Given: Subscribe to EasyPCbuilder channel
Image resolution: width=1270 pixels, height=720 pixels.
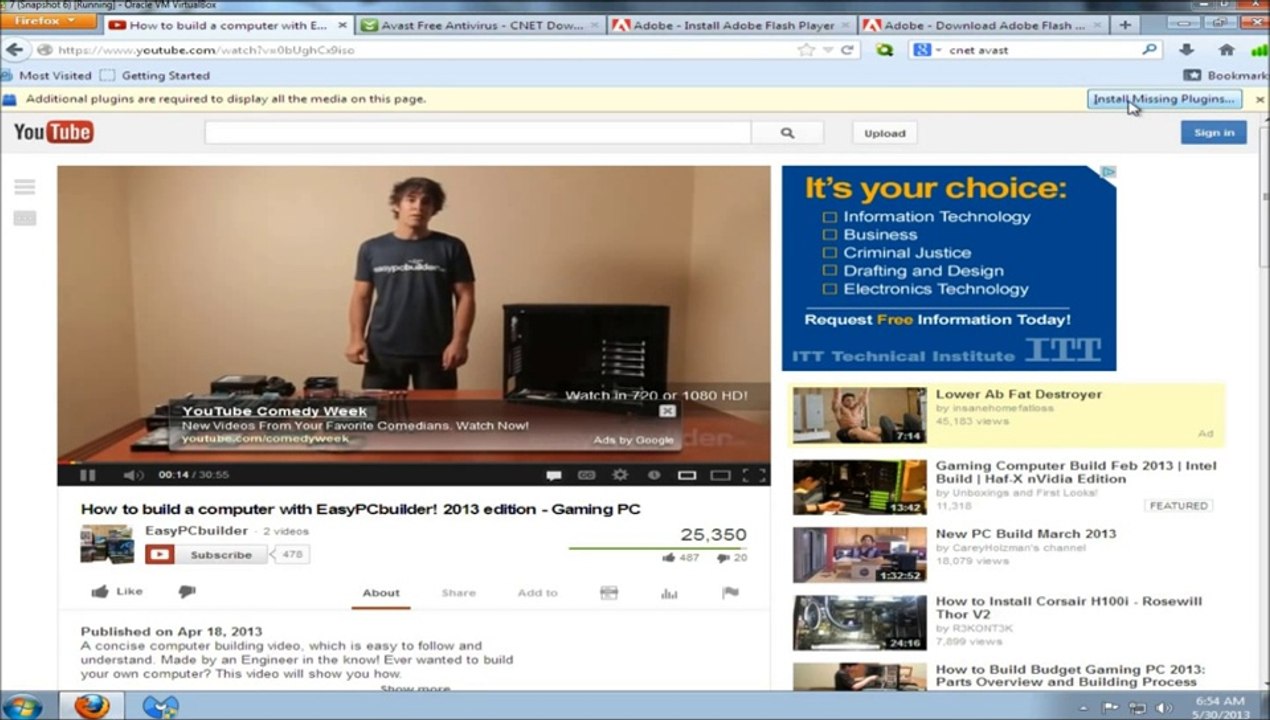Looking at the screenshot, I should tap(206, 554).
